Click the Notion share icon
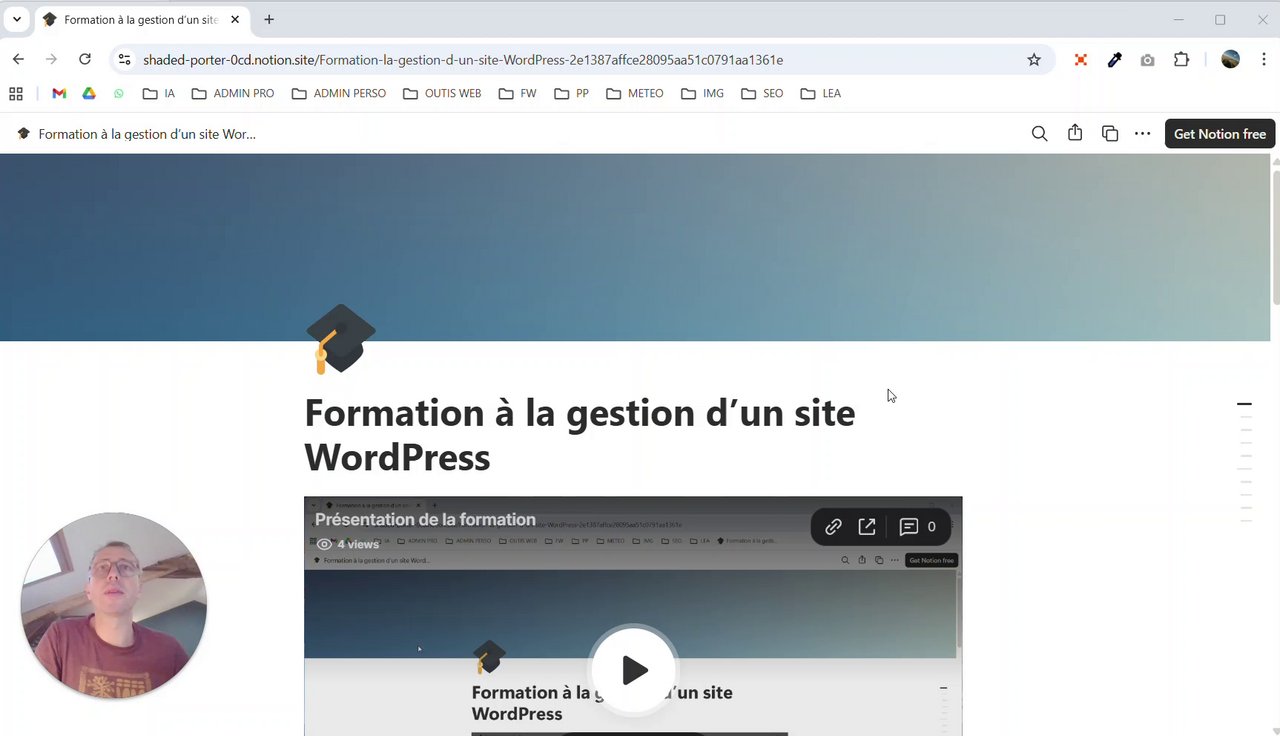Screen dimensions: 1280x736 [x=1075, y=133]
